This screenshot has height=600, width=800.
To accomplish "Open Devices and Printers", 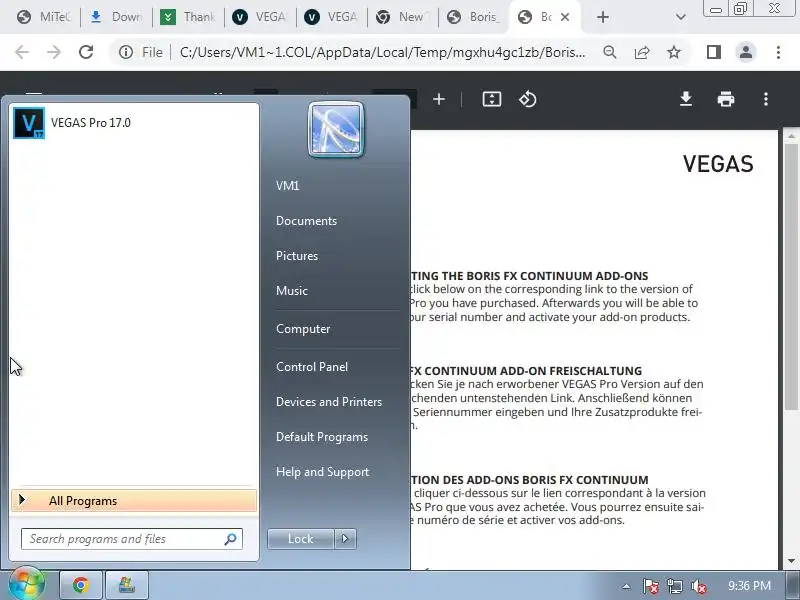I will [329, 402].
